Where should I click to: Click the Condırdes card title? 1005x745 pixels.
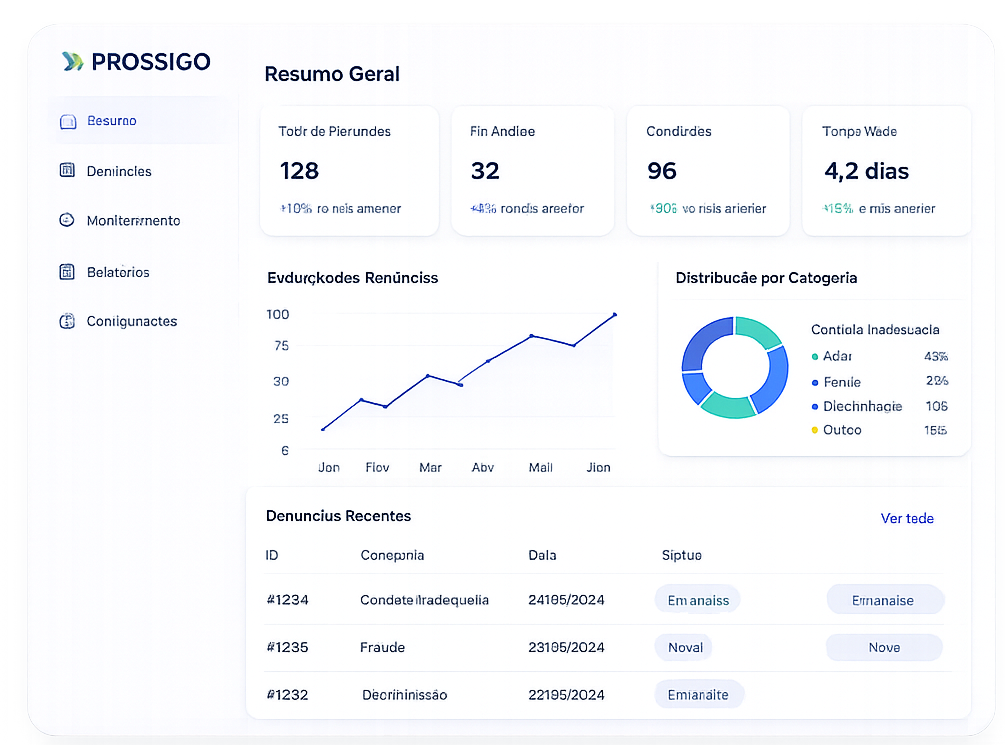click(x=679, y=131)
